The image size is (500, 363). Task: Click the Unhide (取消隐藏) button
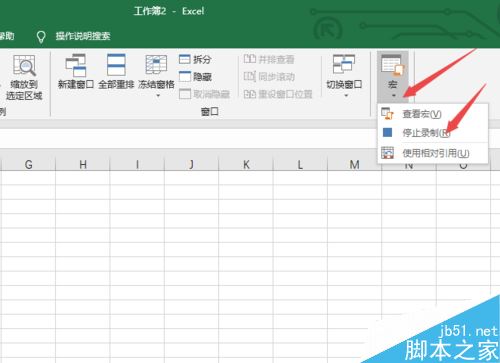pos(204,94)
